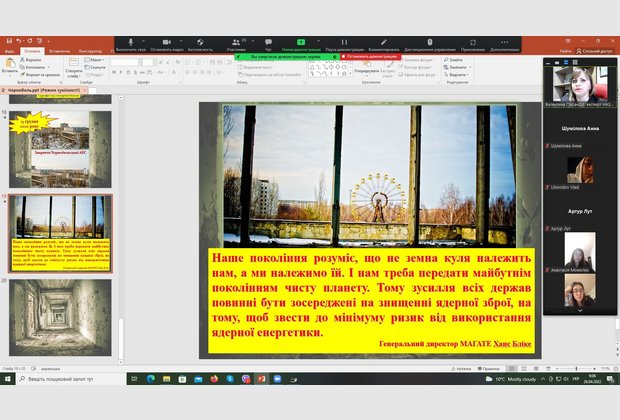Toggle underline formatting
The height and width of the screenshot is (420, 620).
point(128,72)
